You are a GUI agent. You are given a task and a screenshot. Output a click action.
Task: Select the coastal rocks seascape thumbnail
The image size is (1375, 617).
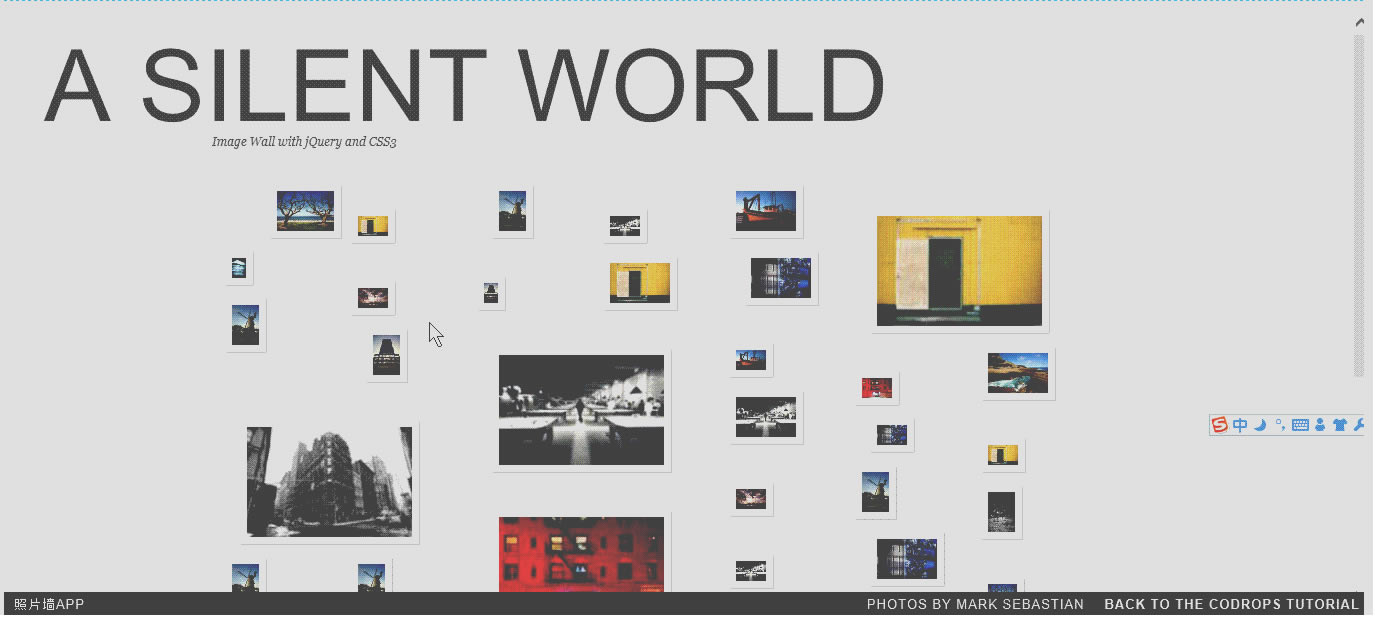pyautogui.click(x=1018, y=373)
